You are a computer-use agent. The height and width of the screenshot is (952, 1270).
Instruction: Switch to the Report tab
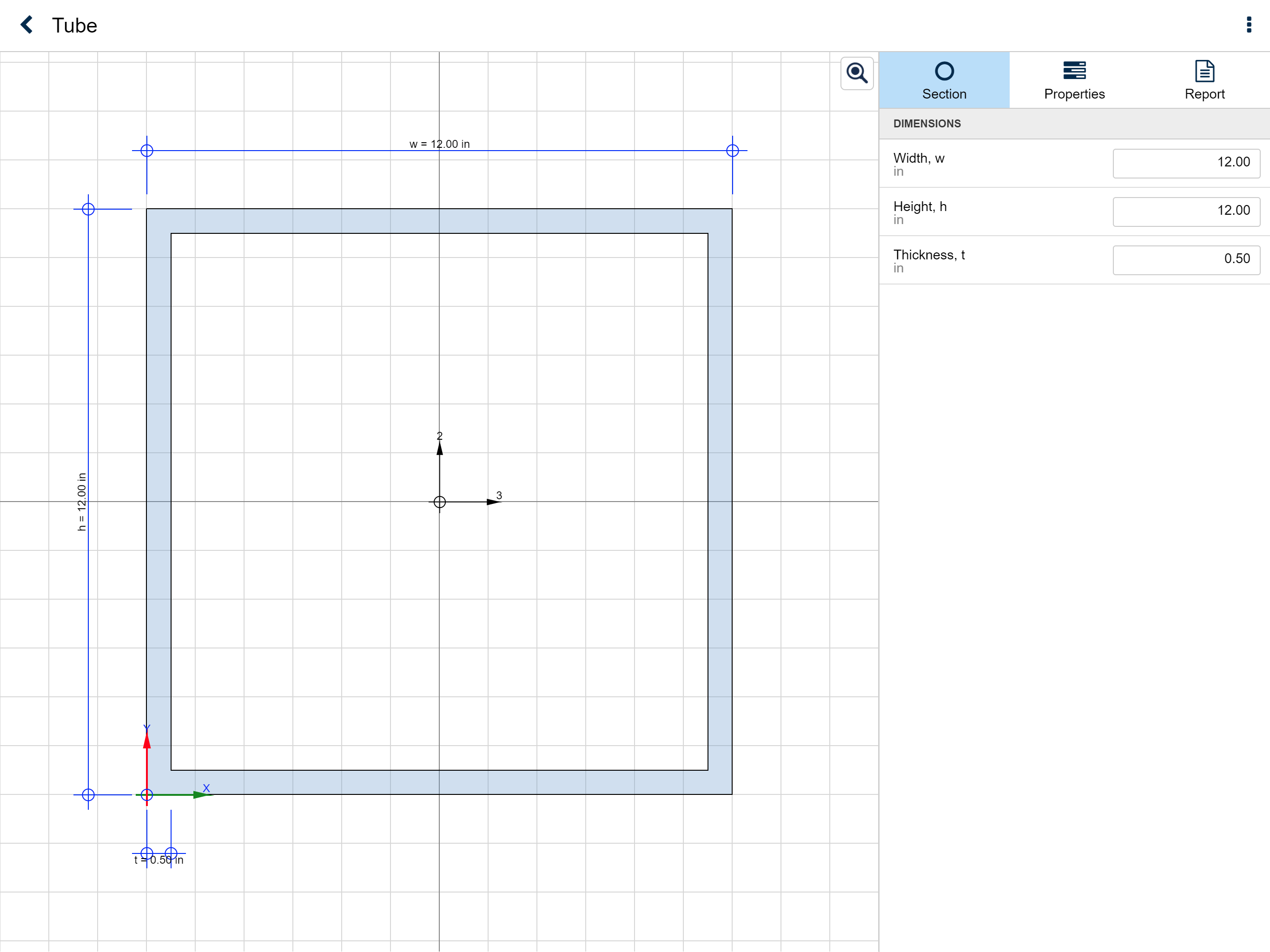click(x=1204, y=93)
